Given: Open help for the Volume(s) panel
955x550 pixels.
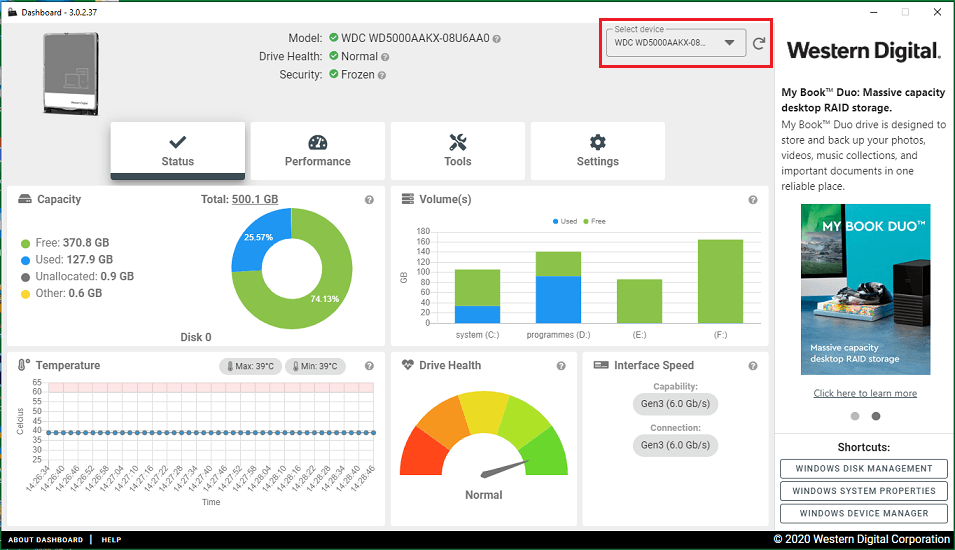Looking at the screenshot, I should point(753,200).
